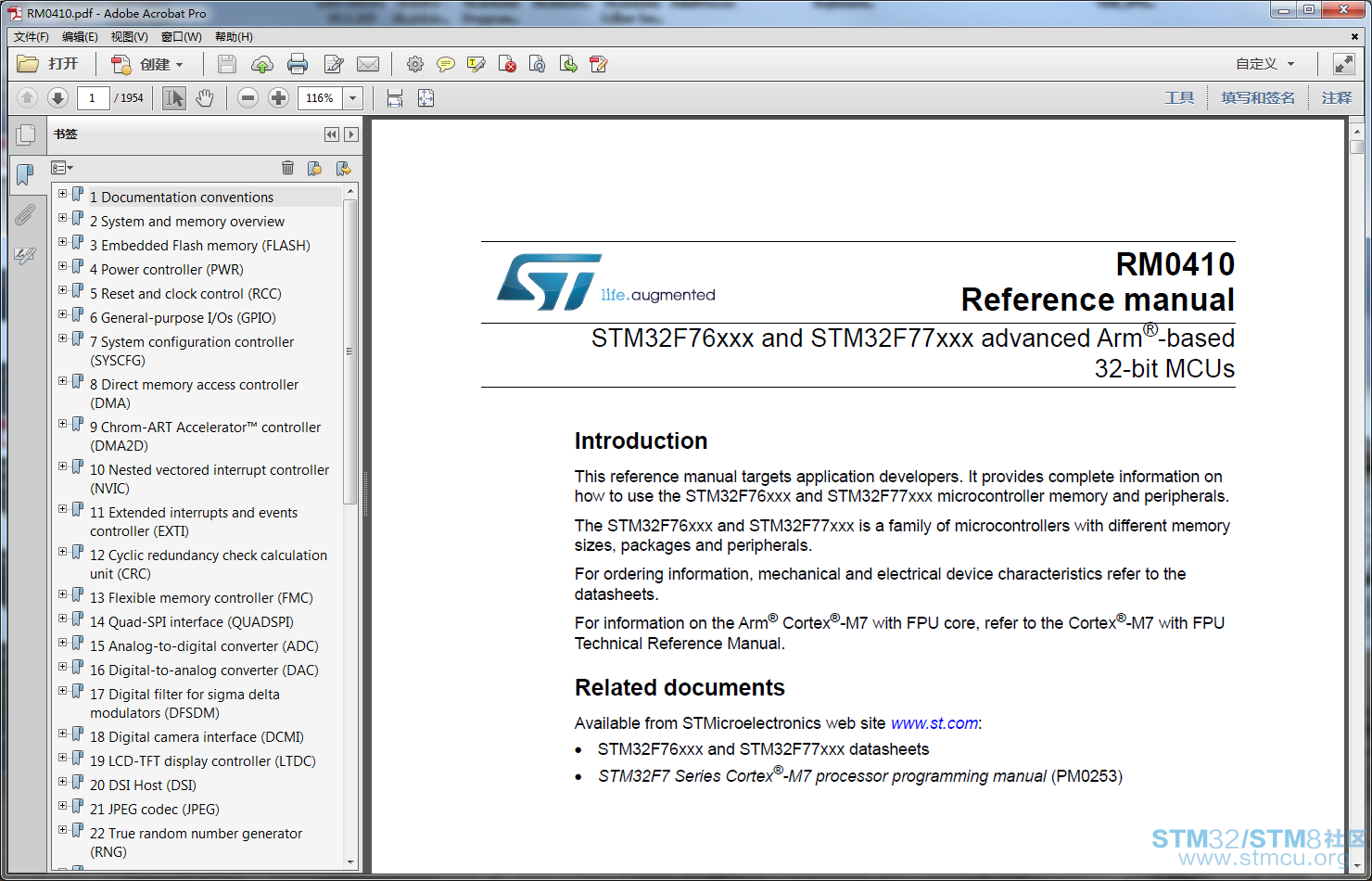The width and height of the screenshot is (1372, 881).
Task: Jump to '21 JPEG codec (JPEG)' bookmark
Action: click(x=155, y=810)
